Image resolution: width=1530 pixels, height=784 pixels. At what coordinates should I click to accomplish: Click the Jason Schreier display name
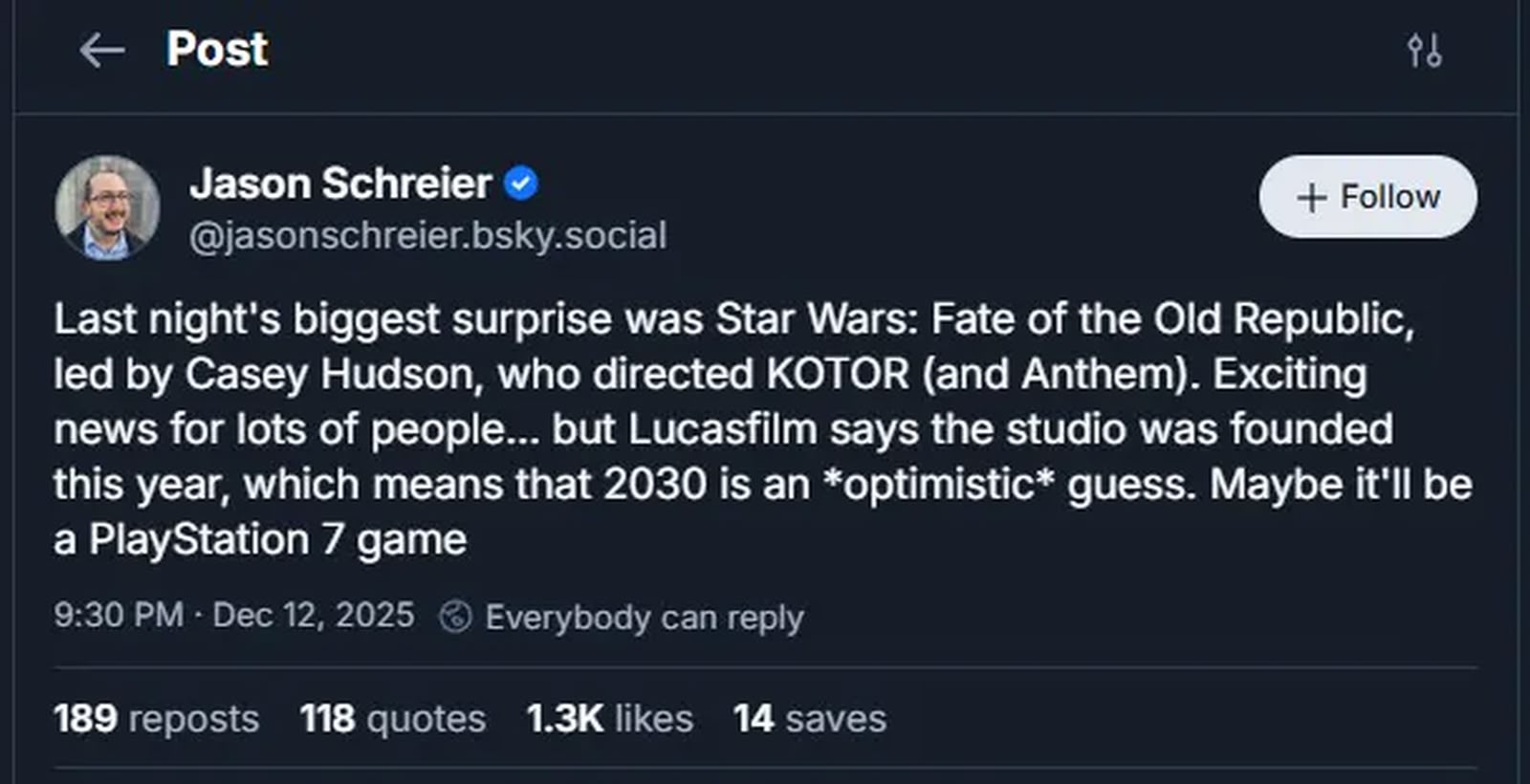(x=340, y=183)
